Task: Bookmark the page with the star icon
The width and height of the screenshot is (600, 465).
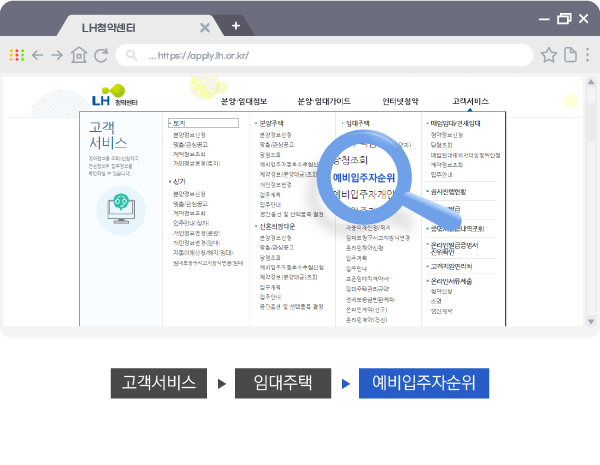Action: coord(548,55)
